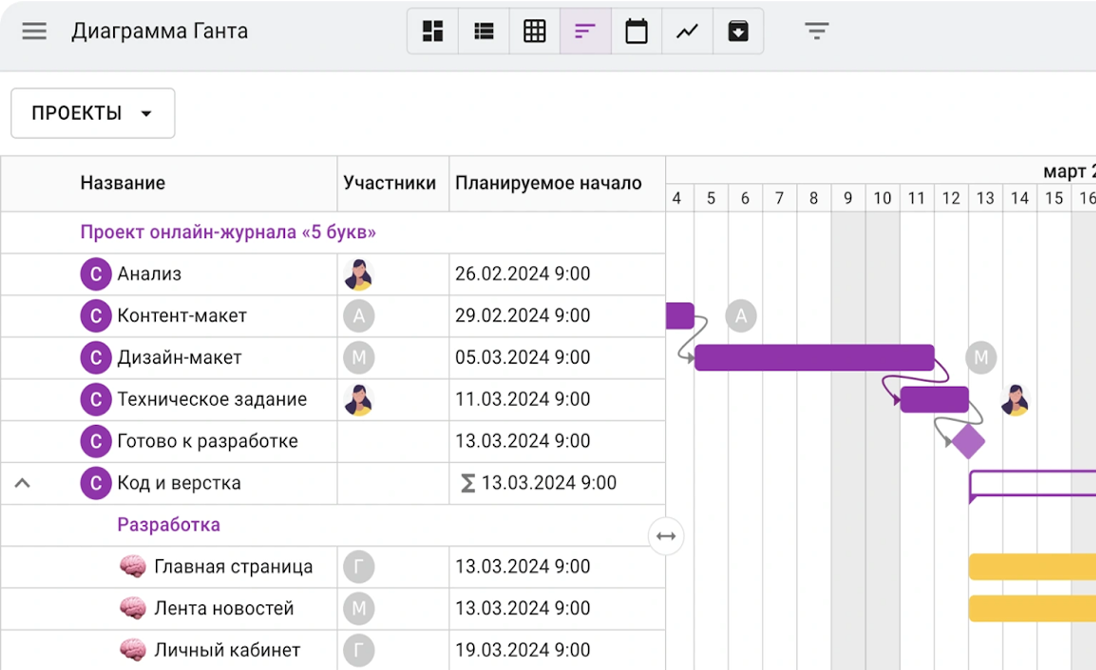Switch to table grid view

(535, 32)
